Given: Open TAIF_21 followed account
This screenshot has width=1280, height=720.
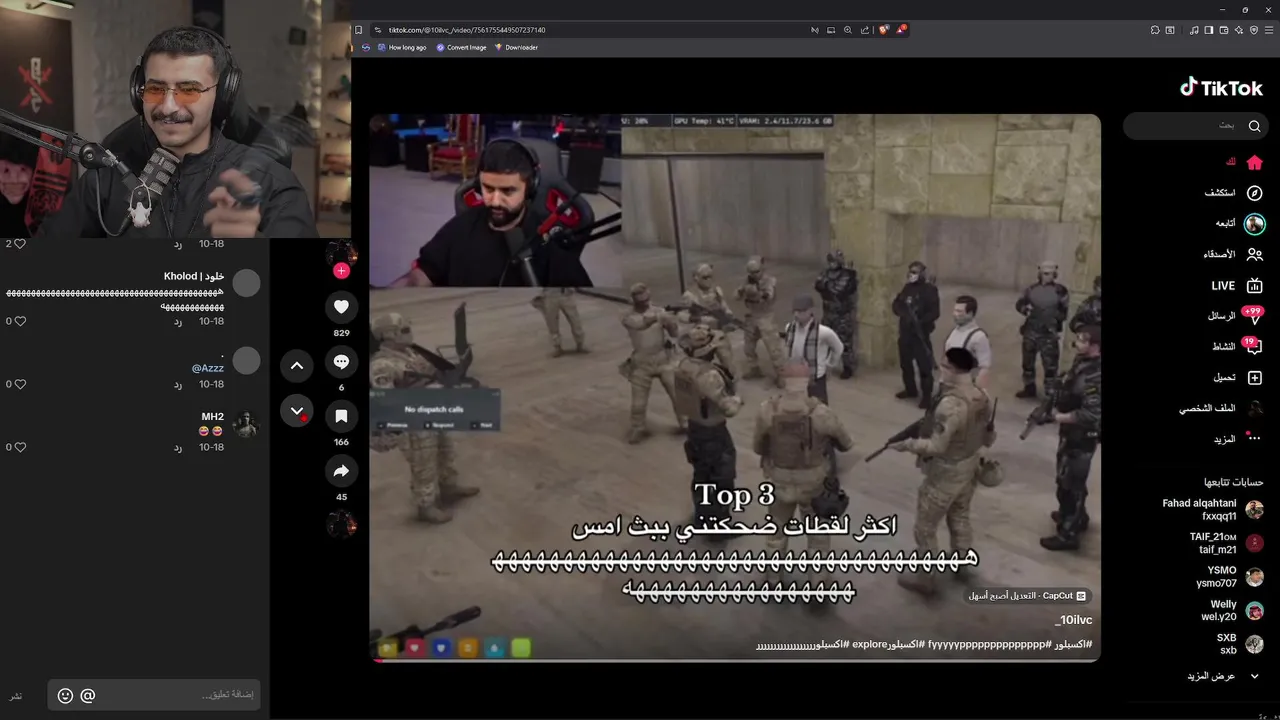Looking at the screenshot, I should tap(1227, 543).
